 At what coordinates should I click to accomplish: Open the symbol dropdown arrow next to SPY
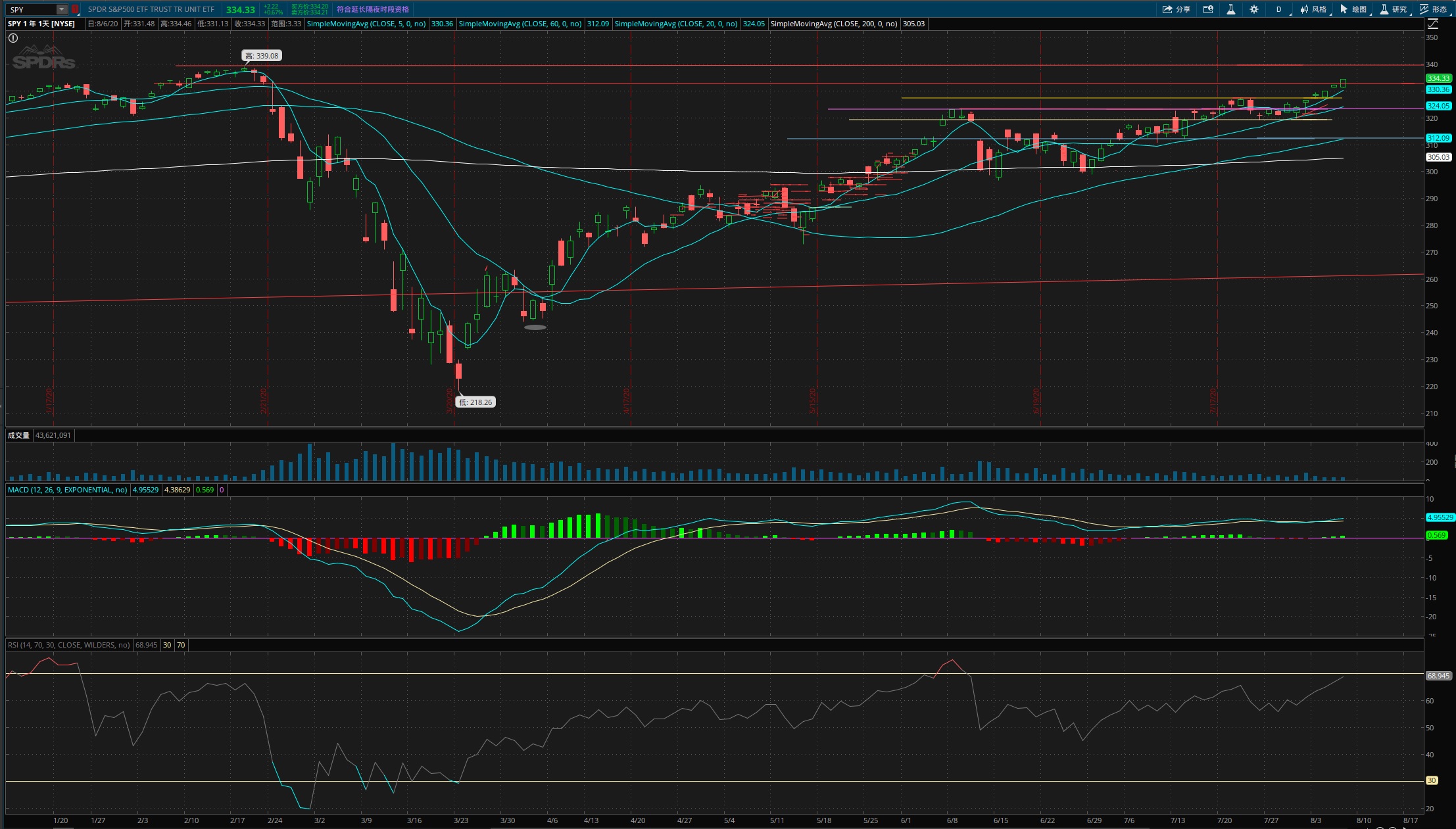pos(62,9)
